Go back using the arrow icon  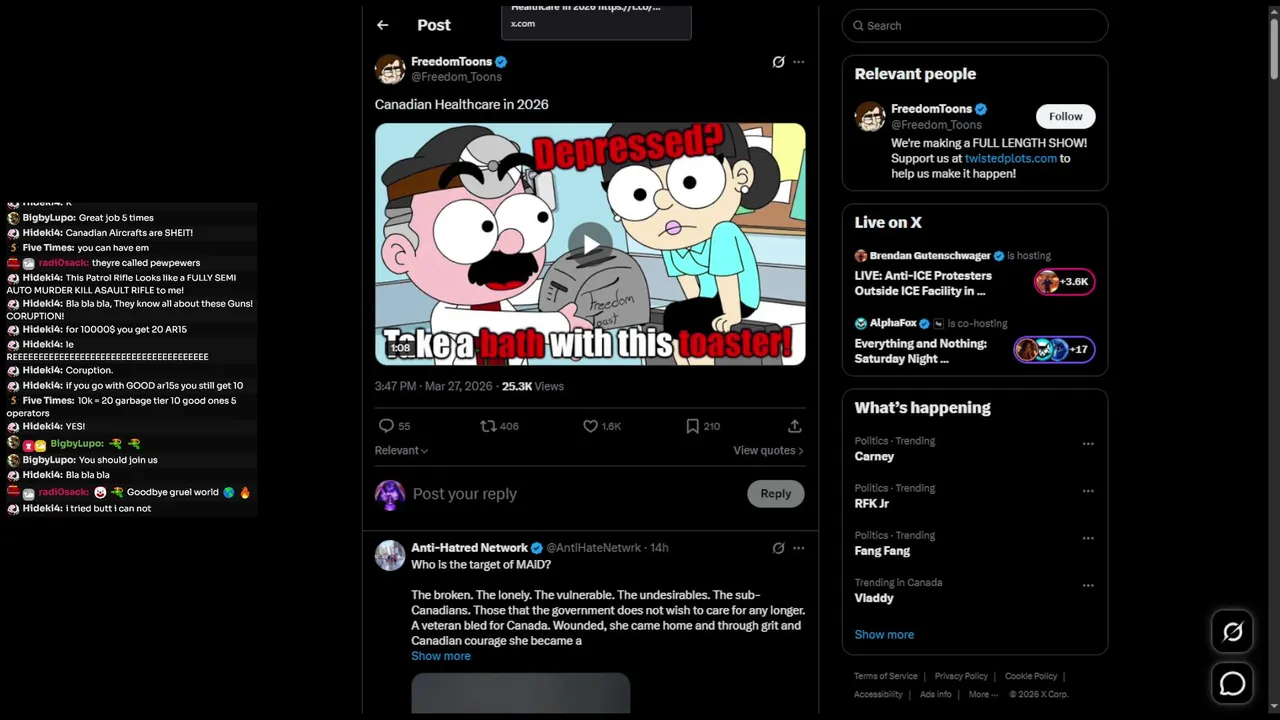point(382,25)
